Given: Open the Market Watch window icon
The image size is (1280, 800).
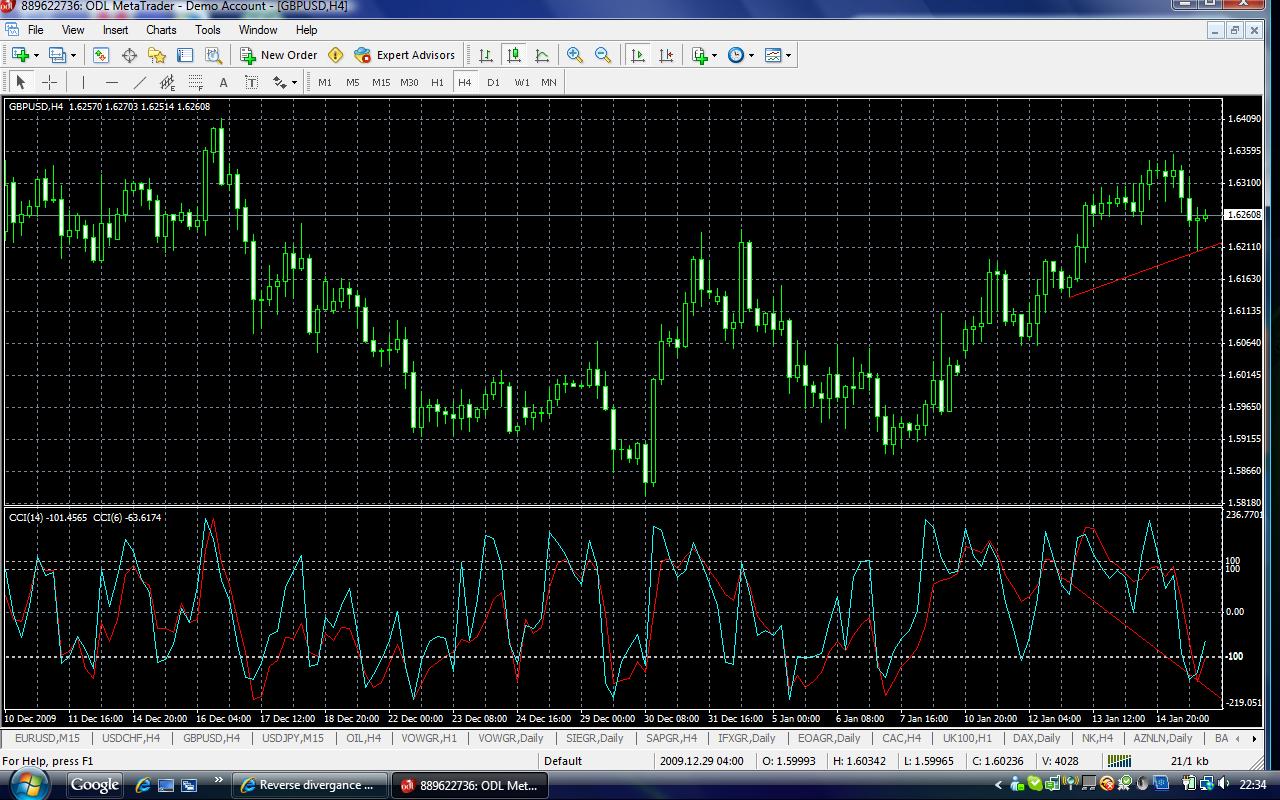Looking at the screenshot, I should (101, 55).
